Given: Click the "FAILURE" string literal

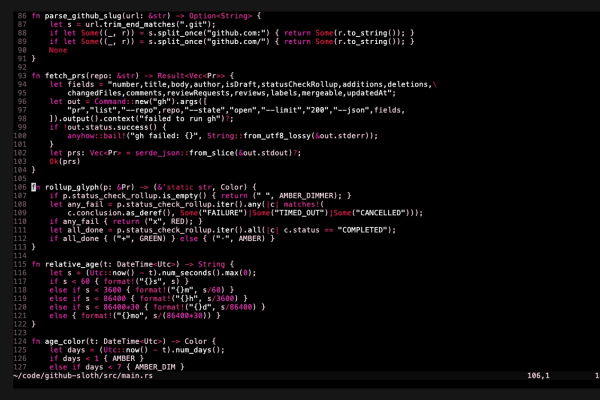Looking at the screenshot, I should 225,213.
